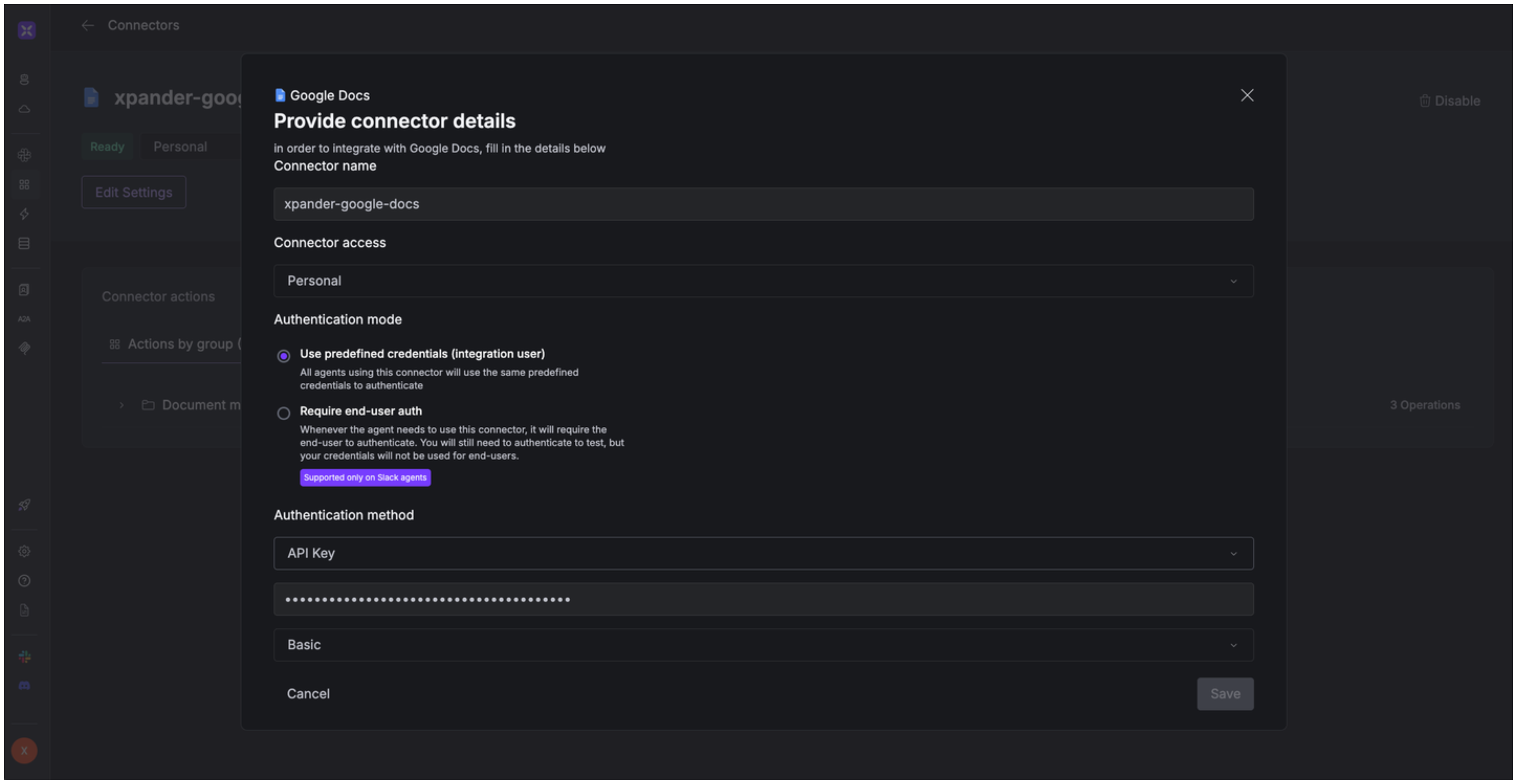Close the connector details dialog

(1247, 95)
